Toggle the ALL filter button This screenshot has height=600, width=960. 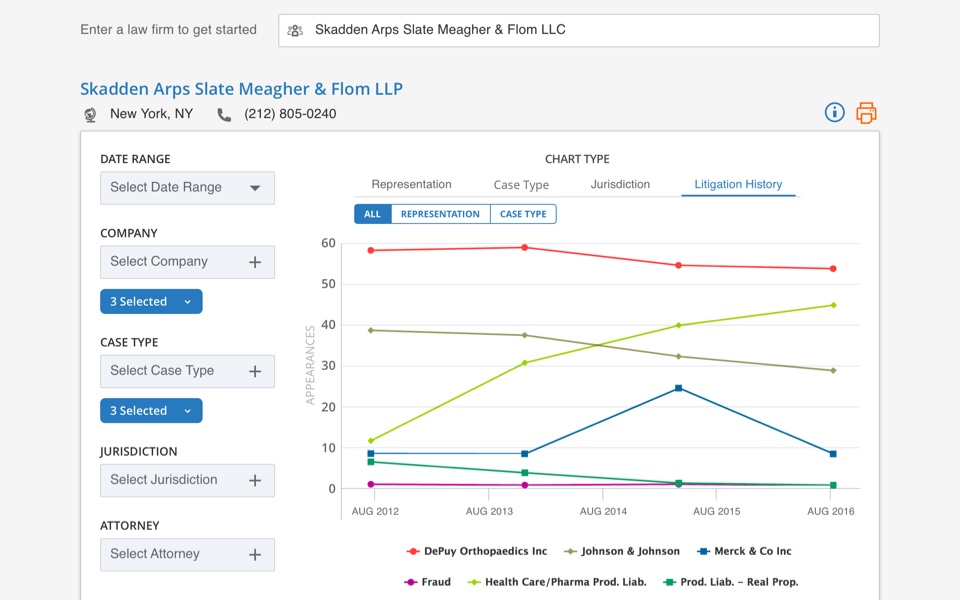(372, 214)
